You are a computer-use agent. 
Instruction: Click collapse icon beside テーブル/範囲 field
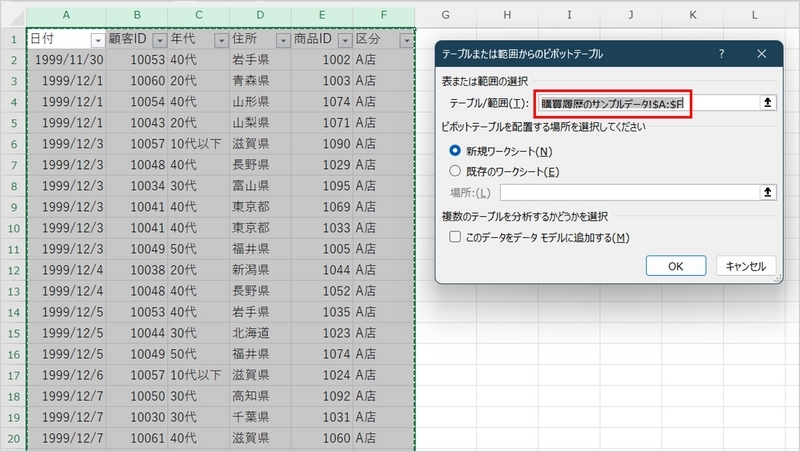point(768,102)
